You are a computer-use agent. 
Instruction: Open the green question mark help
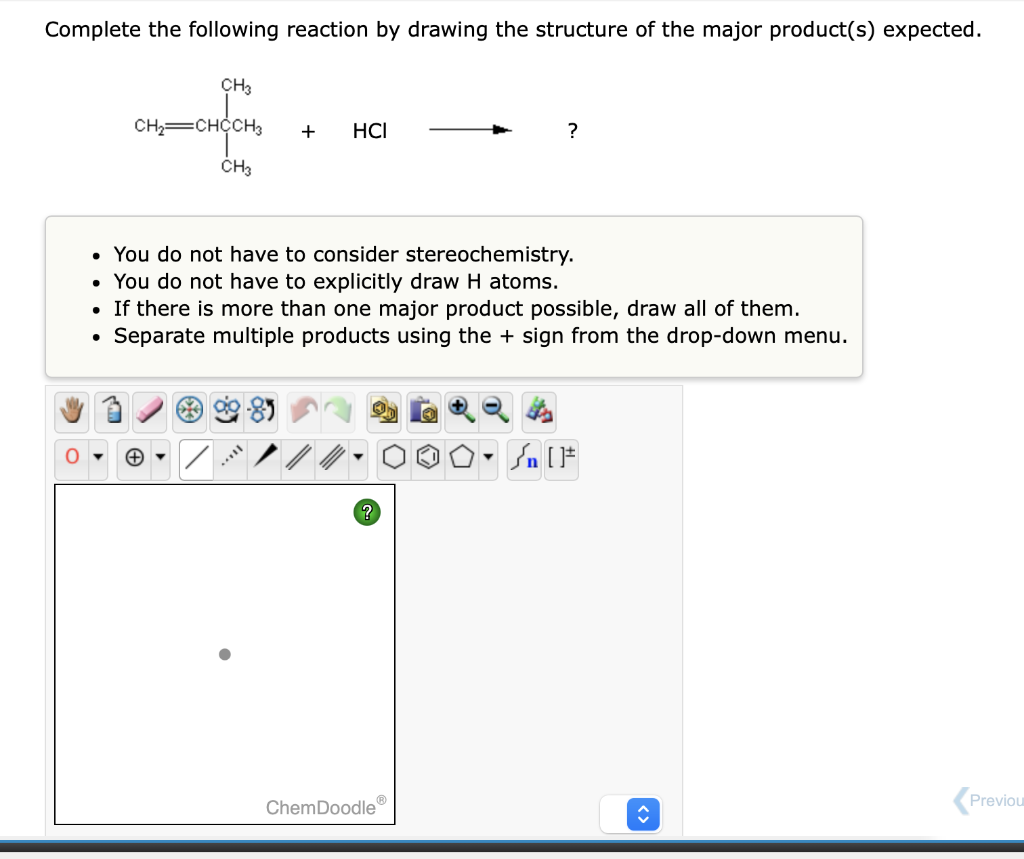pos(367,511)
